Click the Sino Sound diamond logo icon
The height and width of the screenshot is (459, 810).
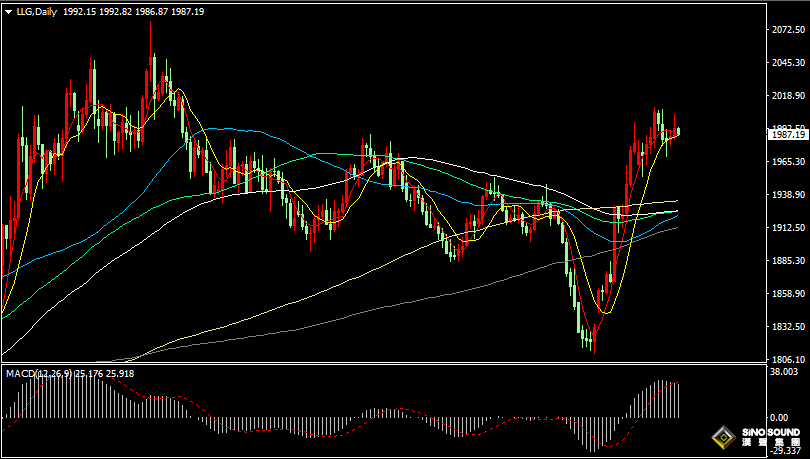721,437
